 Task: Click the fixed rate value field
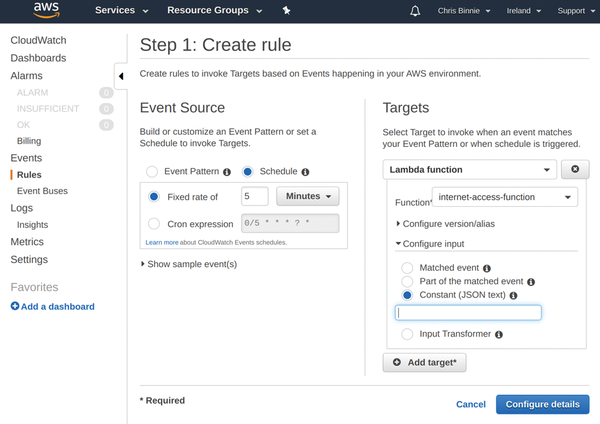pos(254,196)
